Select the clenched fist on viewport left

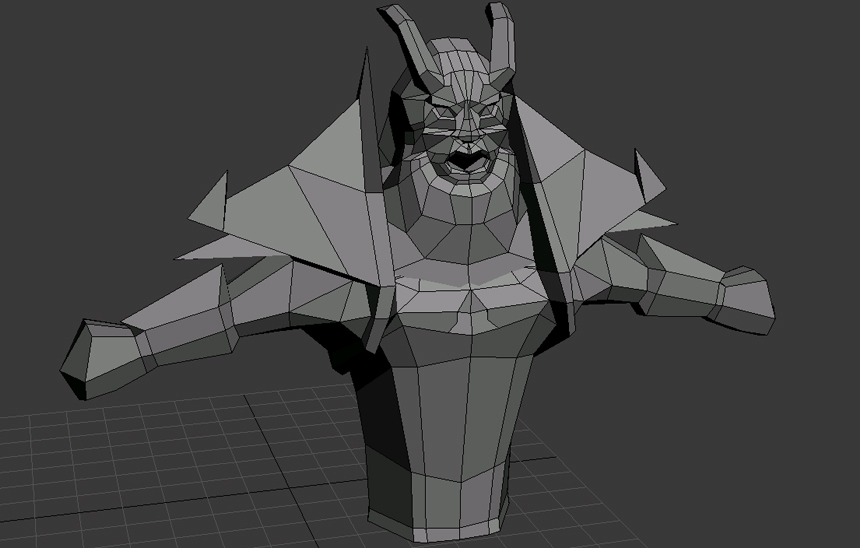point(101,359)
